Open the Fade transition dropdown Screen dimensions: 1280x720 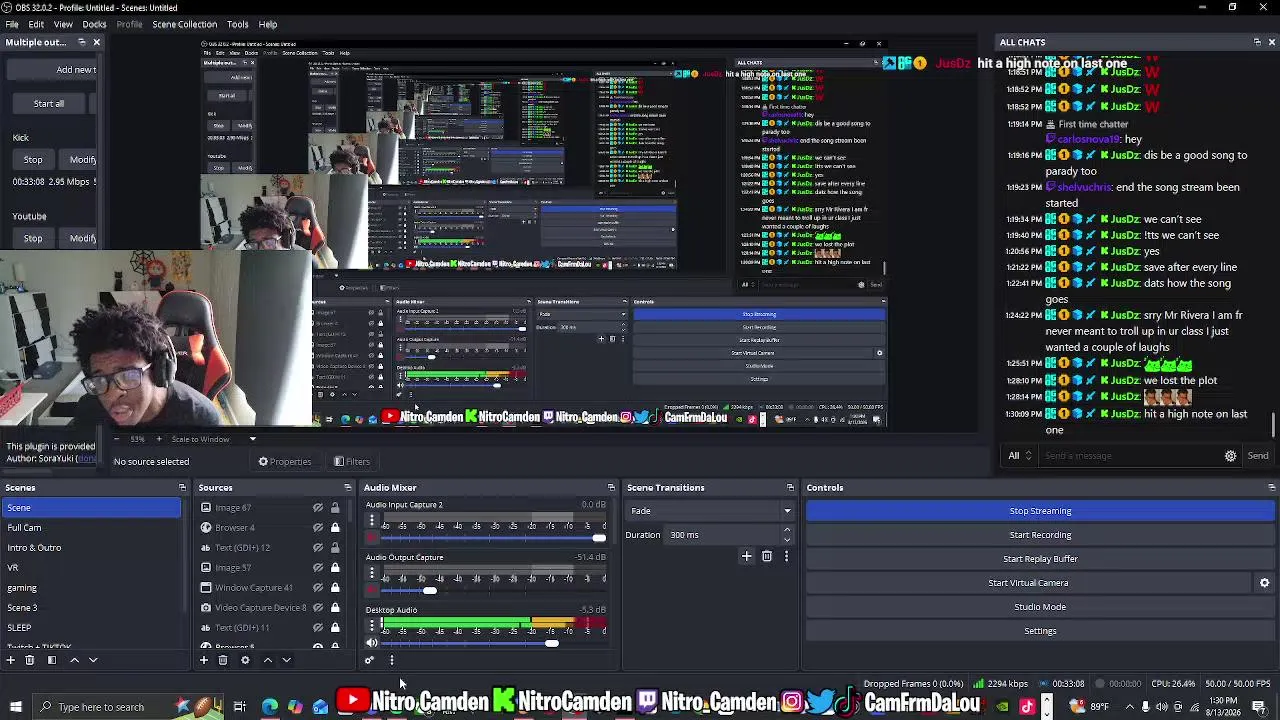[709, 511]
